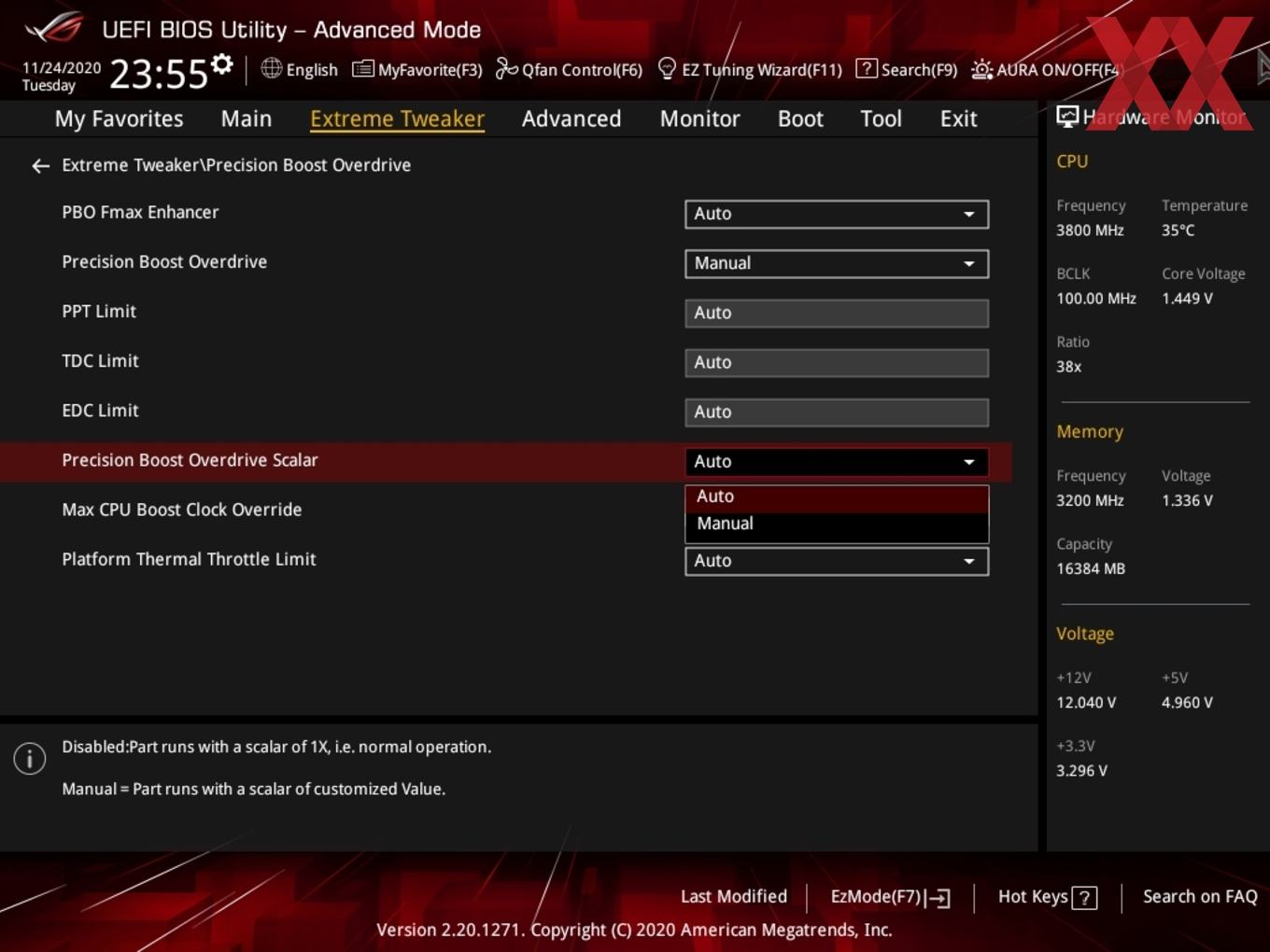
Task: Select Platform Thermal Throttle Limit label
Action: [189, 559]
